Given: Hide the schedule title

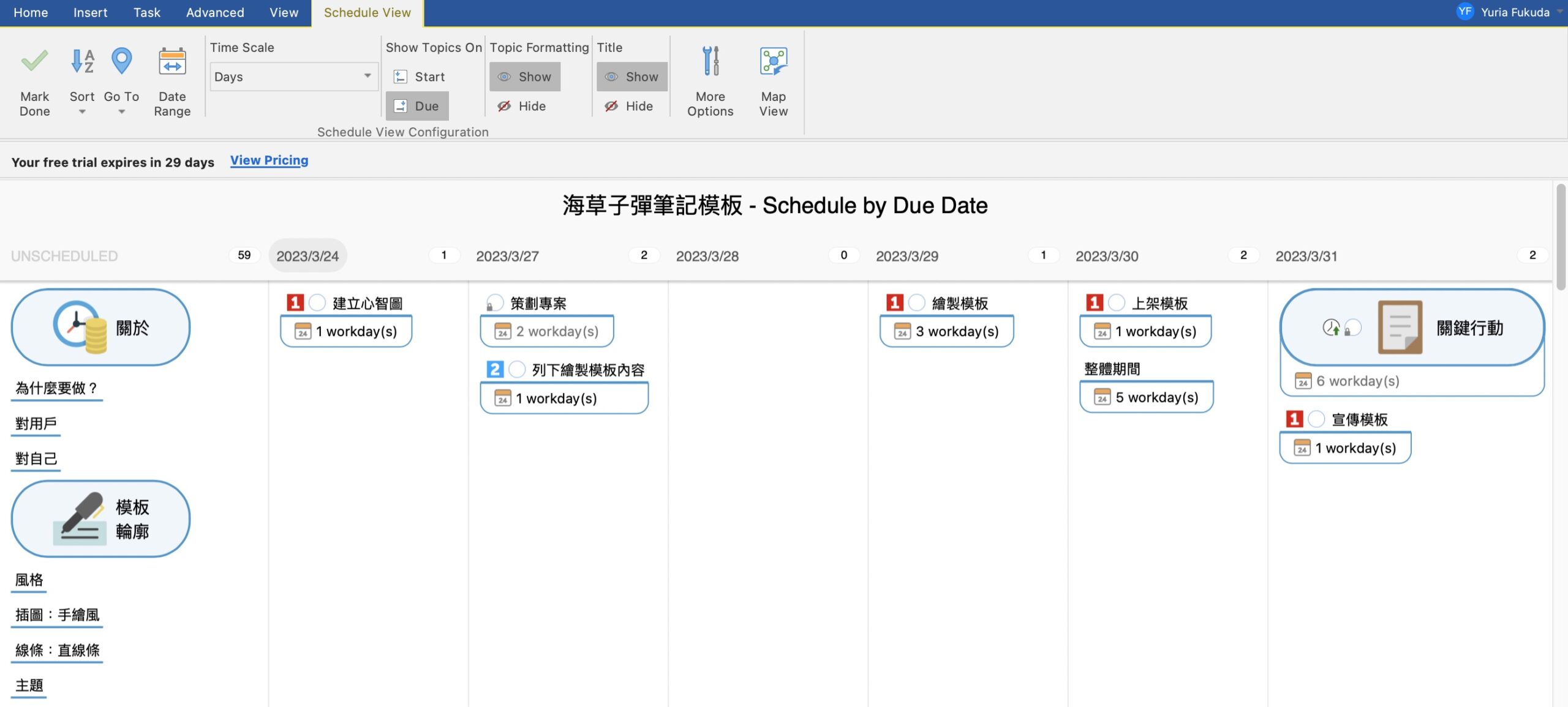Looking at the screenshot, I should tap(629, 106).
